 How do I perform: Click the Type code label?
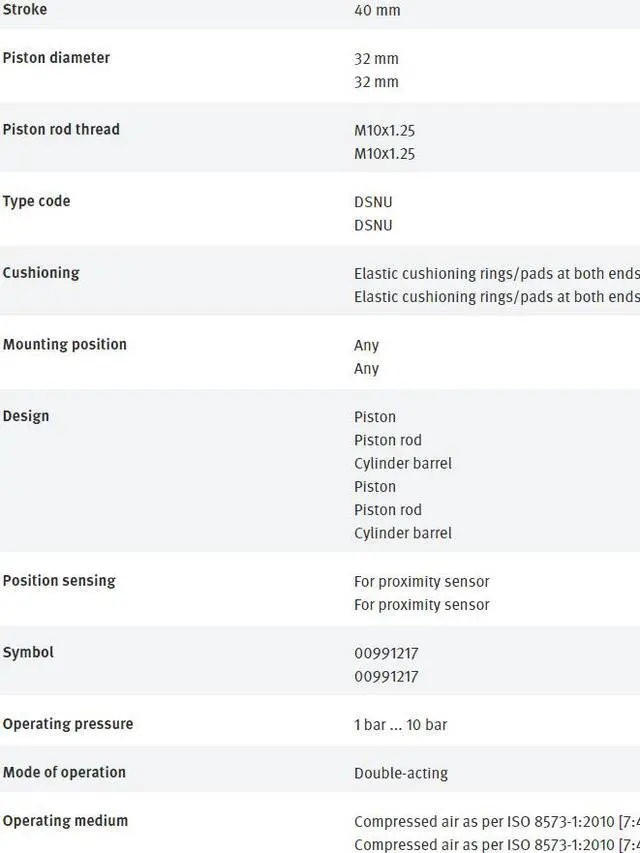pyautogui.click(x=36, y=202)
